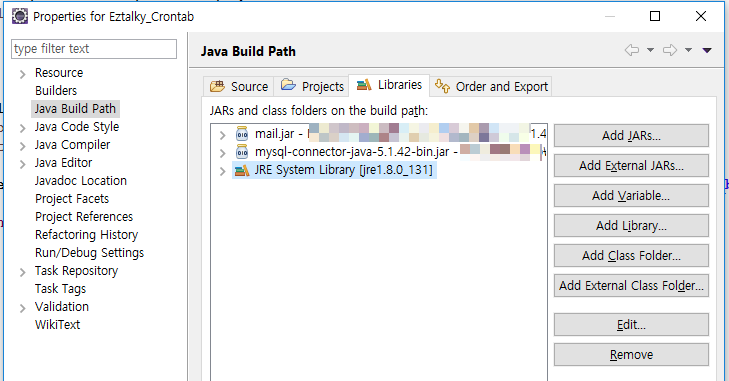The height and width of the screenshot is (381, 729).
Task: Expand the Task Repository node
Action: (x=22, y=273)
